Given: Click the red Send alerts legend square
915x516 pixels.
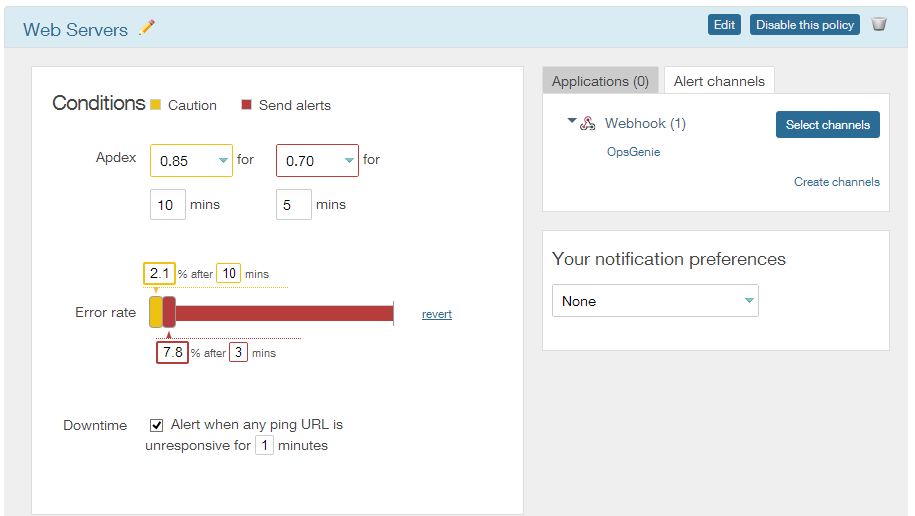Looking at the screenshot, I should [x=246, y=104].
